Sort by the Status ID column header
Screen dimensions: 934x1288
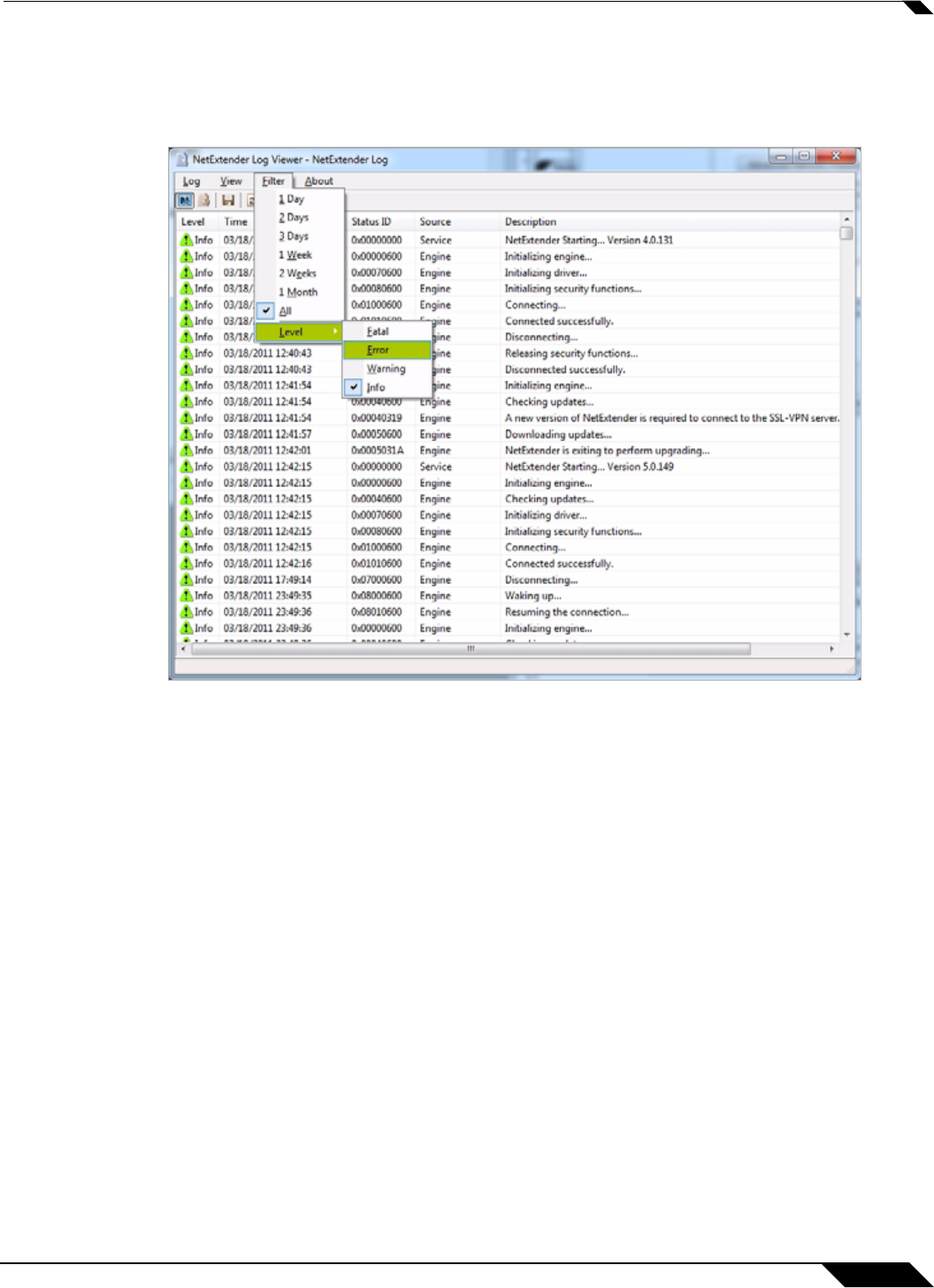point(381,222)
